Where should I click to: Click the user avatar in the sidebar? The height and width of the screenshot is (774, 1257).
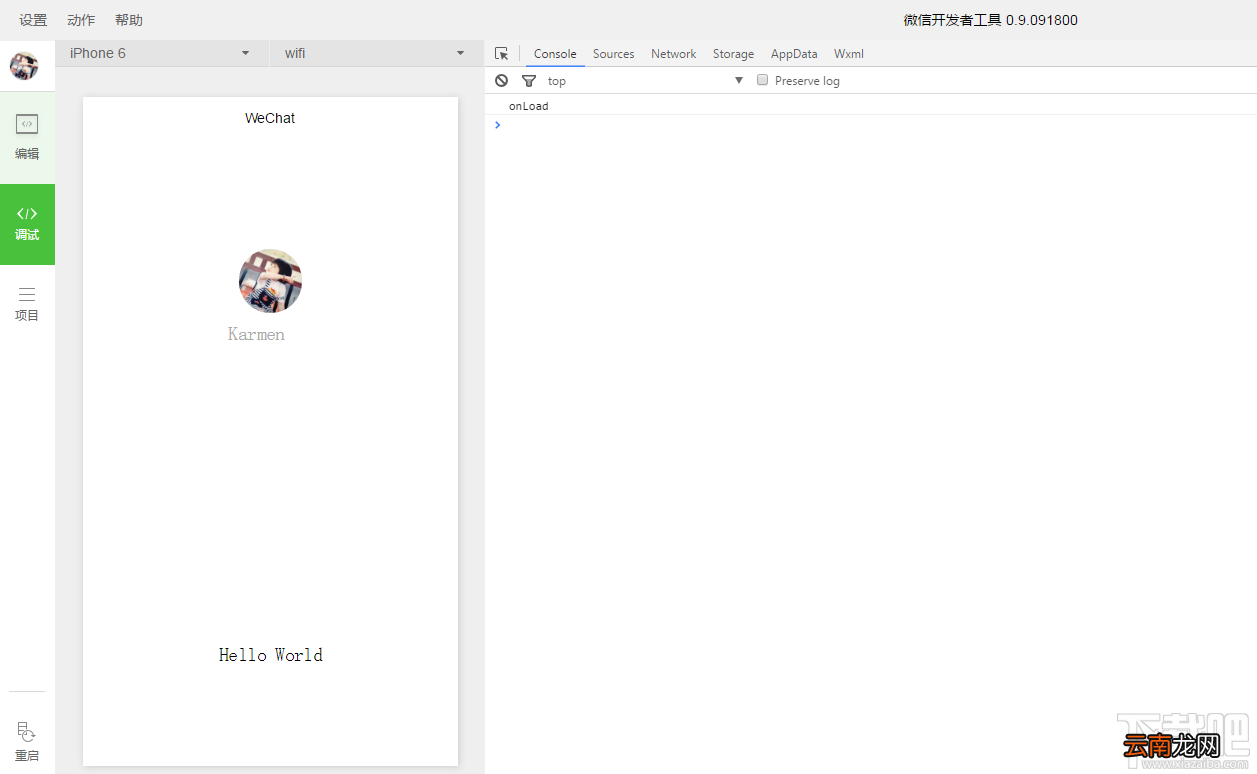(x=24, y=66)
